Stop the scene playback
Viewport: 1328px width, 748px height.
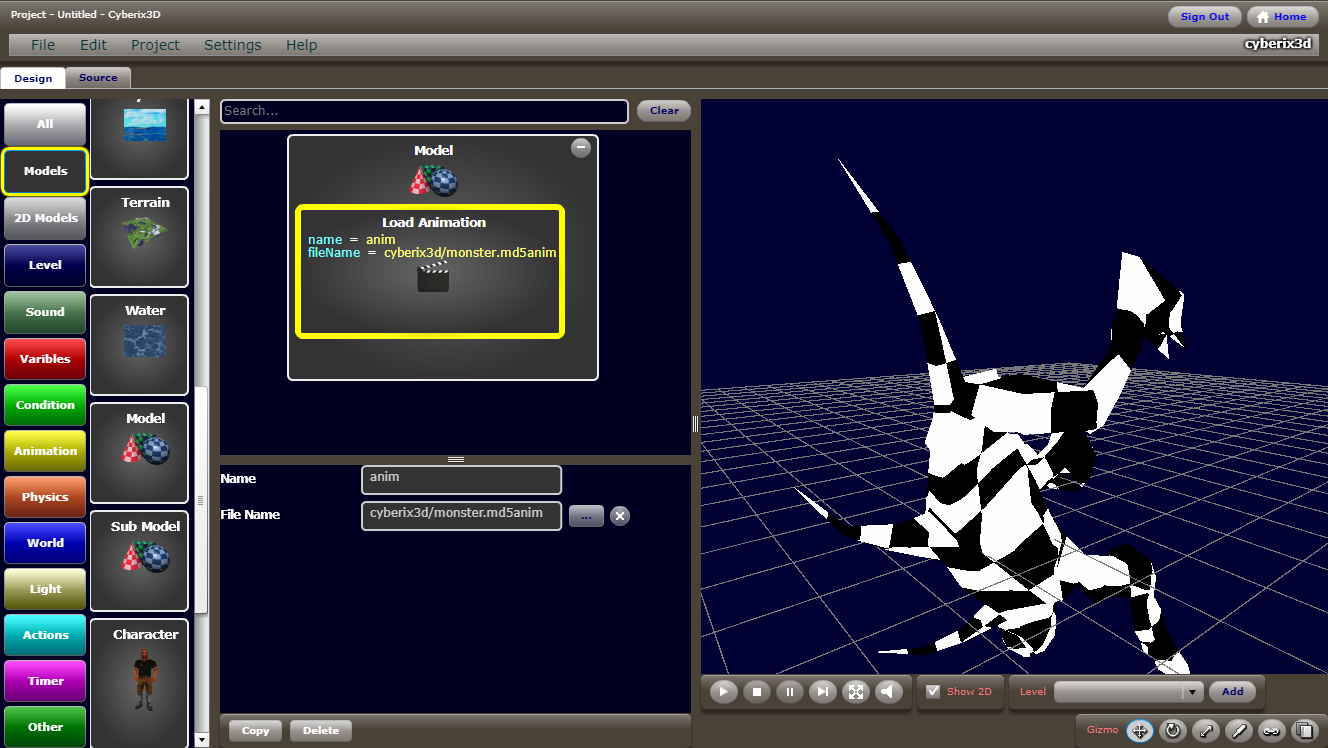coord(757,691)
